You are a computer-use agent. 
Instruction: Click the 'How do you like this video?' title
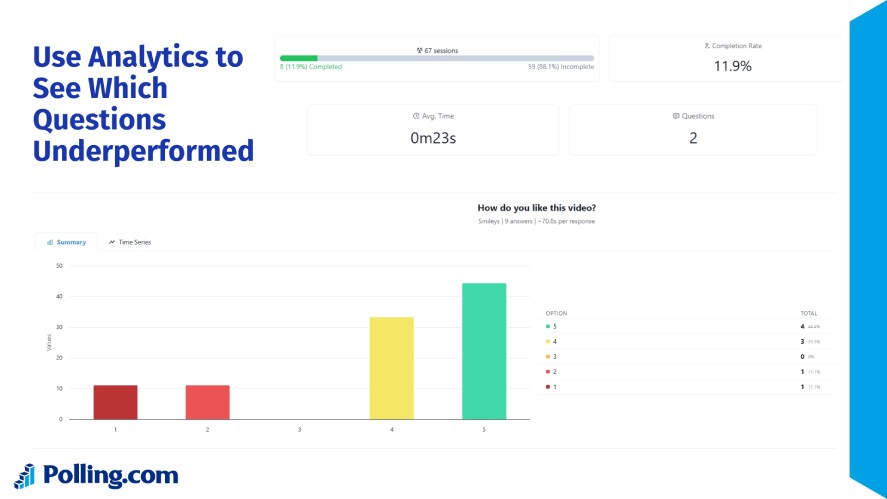click(x=536, y=208)
